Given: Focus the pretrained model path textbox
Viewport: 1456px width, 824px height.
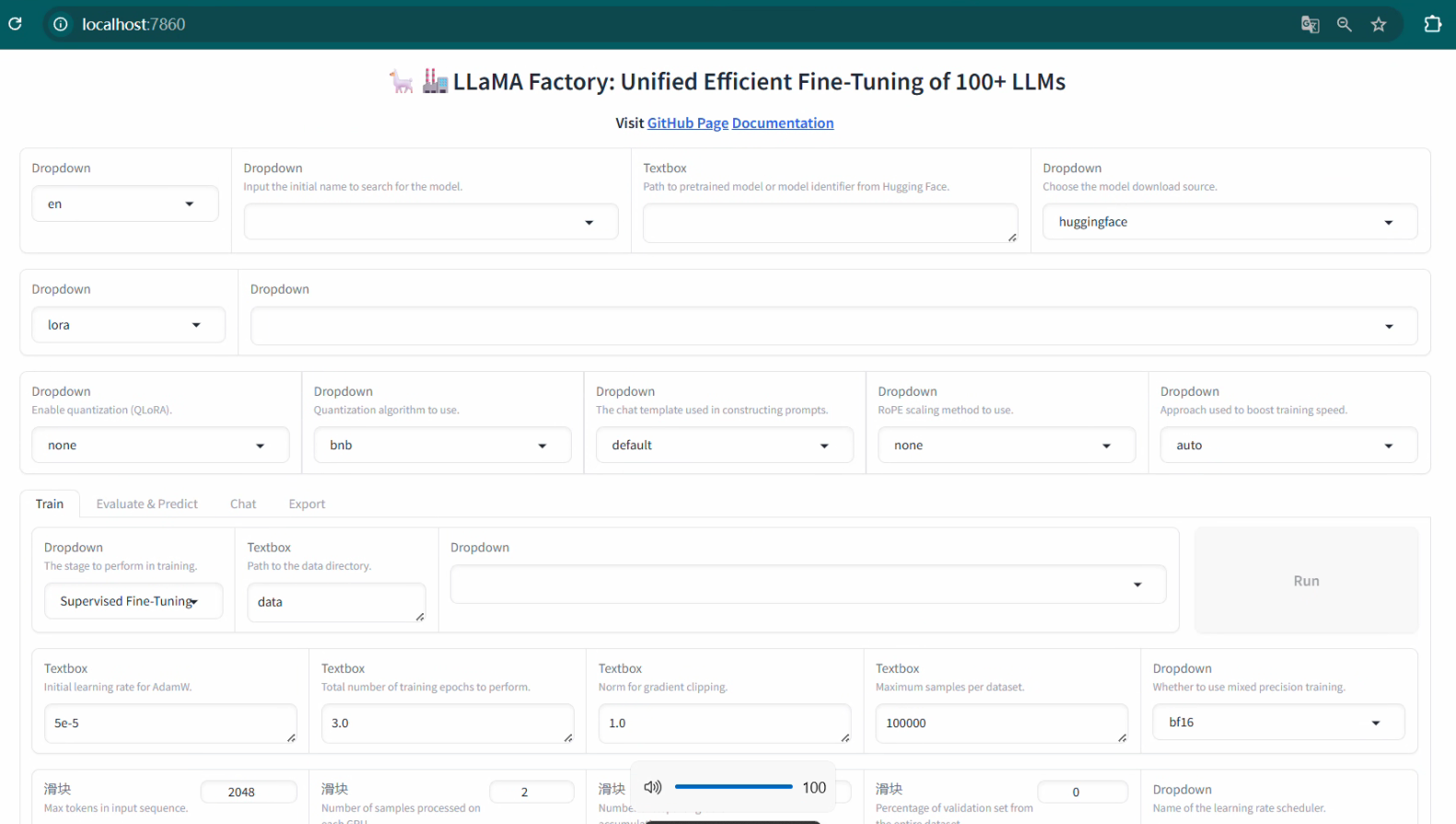Looking at the screenshot, I should [830, 224].
